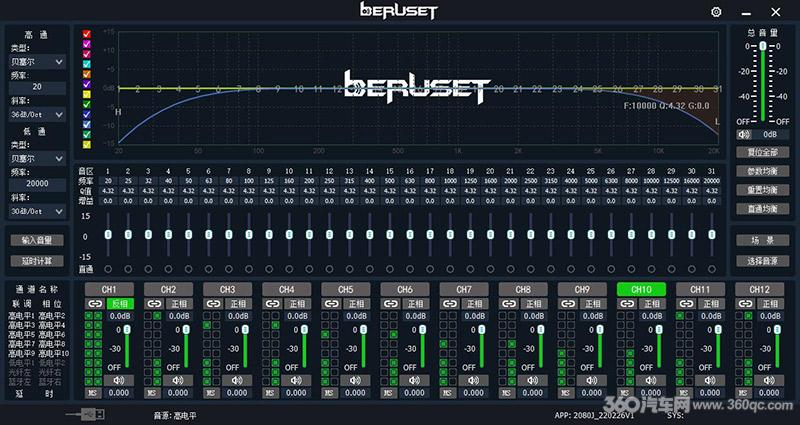Mute CH11 with its speaker icon
Viewport: 800px width, 425px height.
[x=710, y=381]
